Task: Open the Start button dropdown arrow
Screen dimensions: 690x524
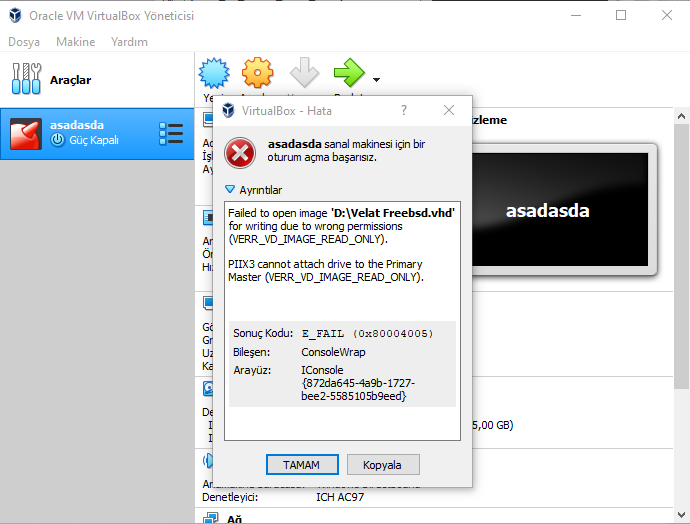Action: point(376,80)
